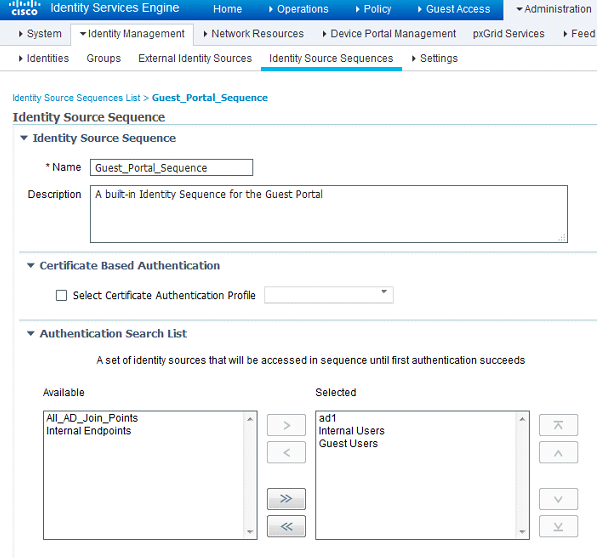Remove all sources double left arrow

[286, 526]
